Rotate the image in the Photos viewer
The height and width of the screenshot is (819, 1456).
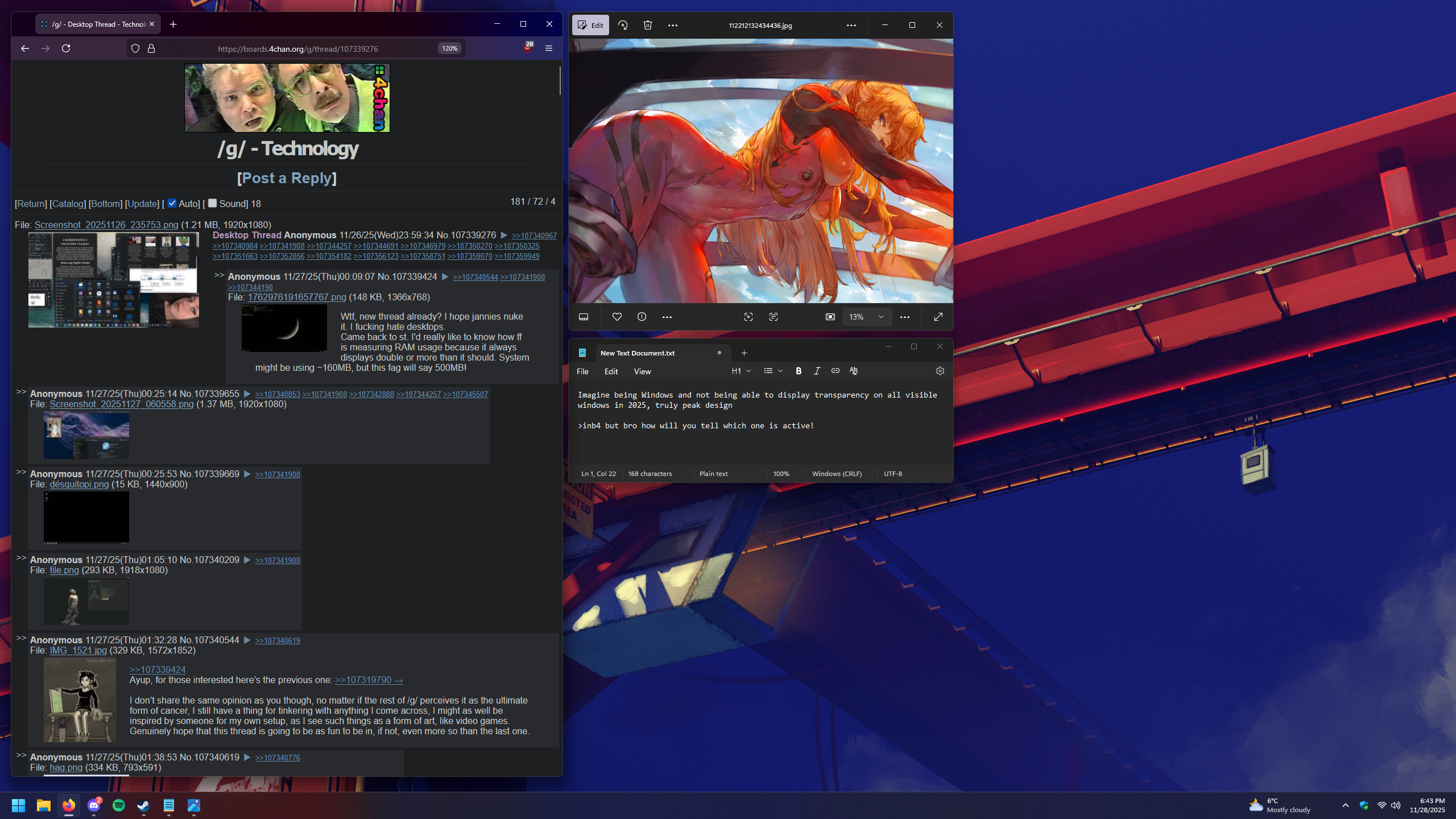click(623, 25)
